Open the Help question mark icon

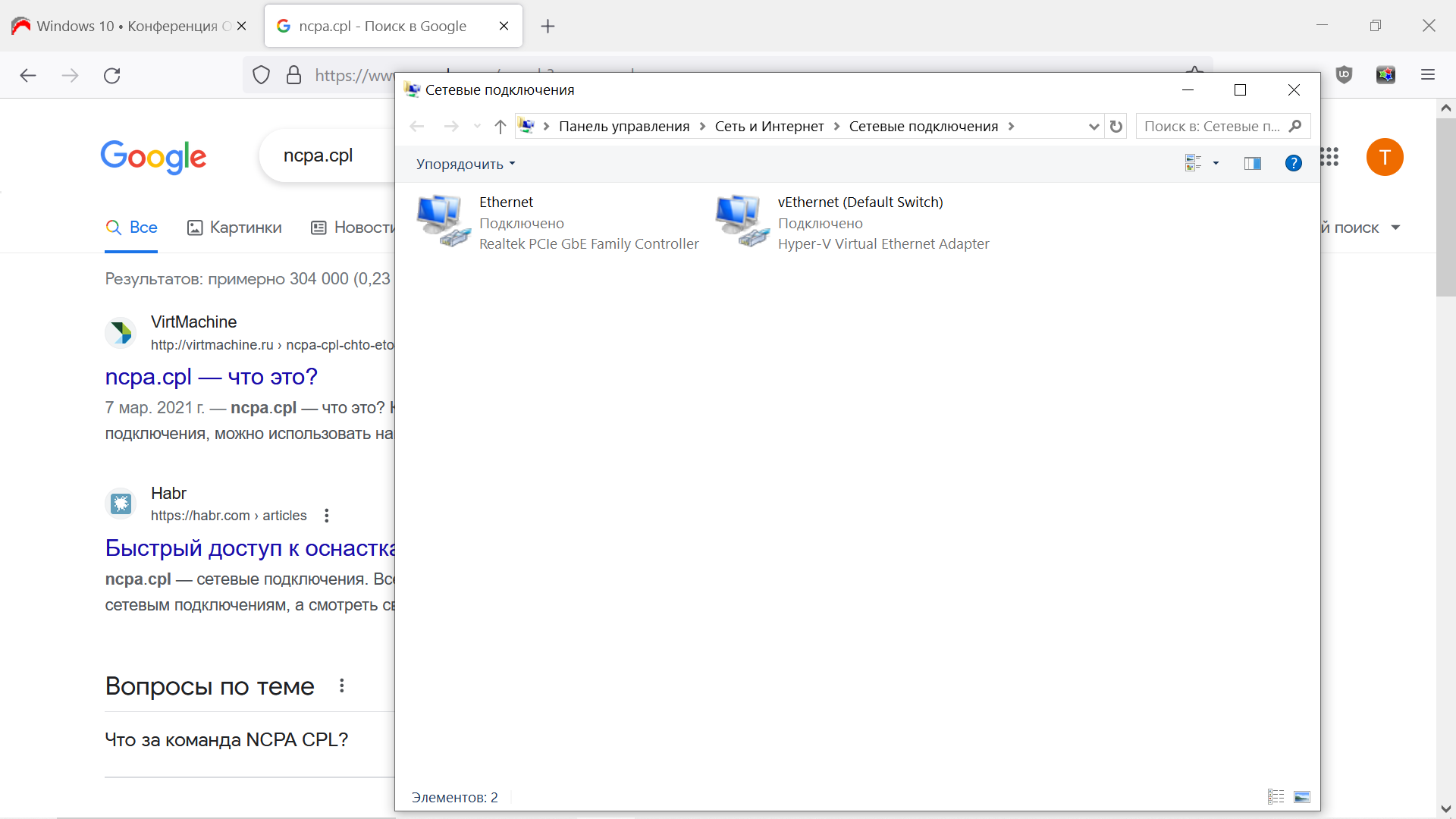(x=1293, y=163)
